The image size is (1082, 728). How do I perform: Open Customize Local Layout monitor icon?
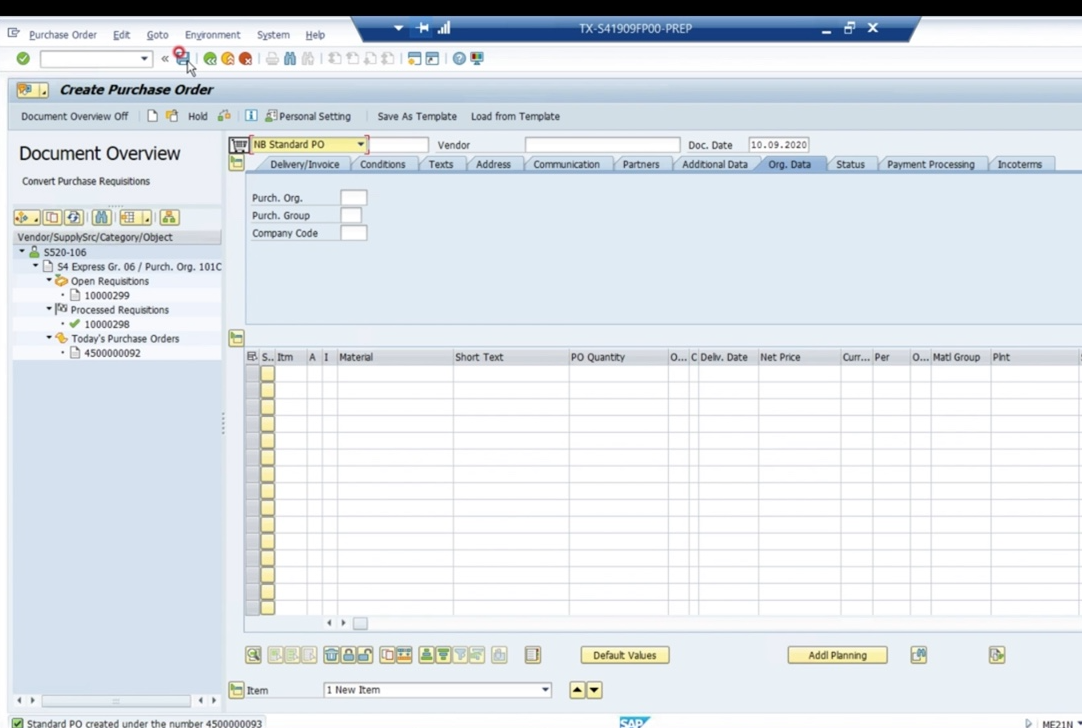tap(477, 59)
